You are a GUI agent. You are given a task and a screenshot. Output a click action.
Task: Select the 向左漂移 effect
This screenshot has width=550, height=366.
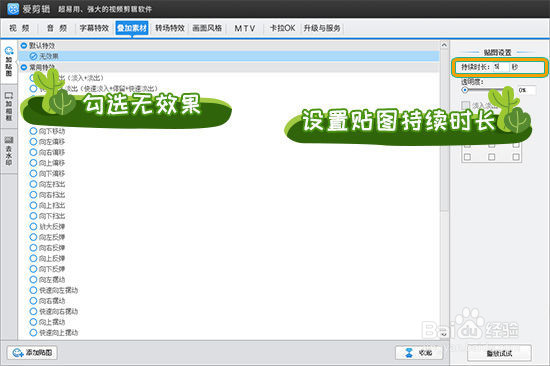(x=47, y=142)
